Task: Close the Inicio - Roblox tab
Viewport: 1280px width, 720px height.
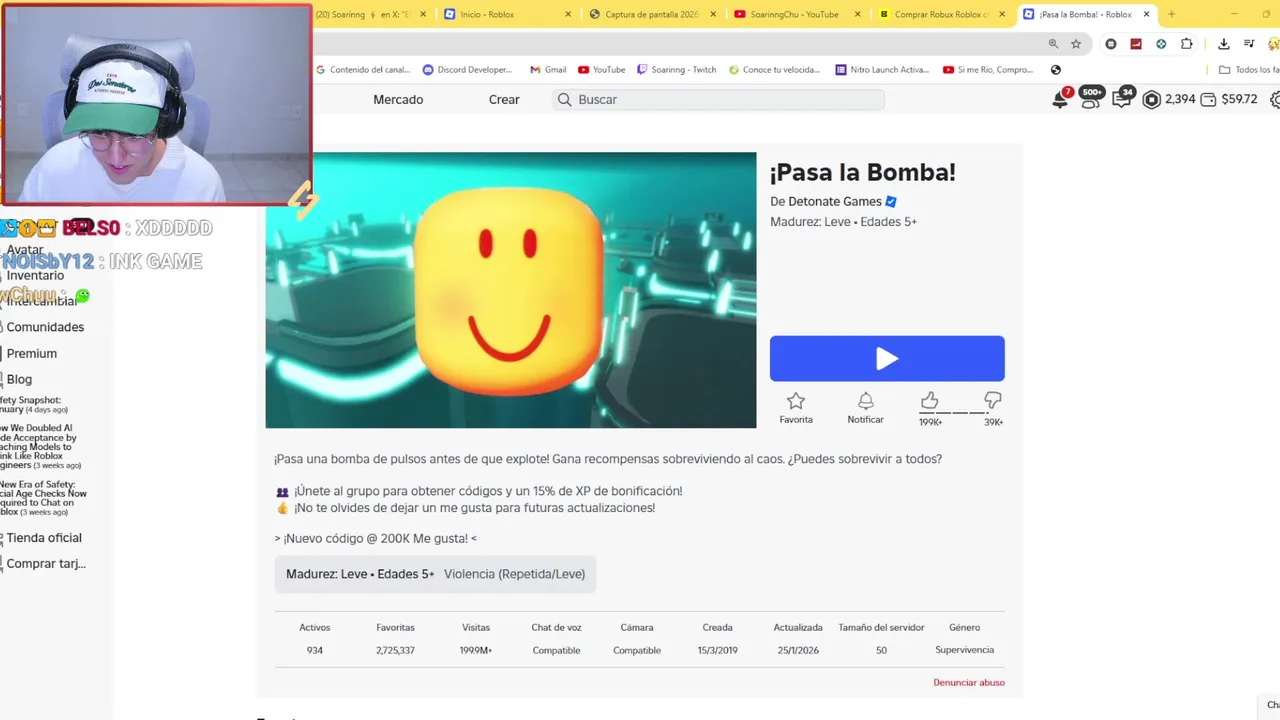Action: pyautogui.click(x=569, y=14)
